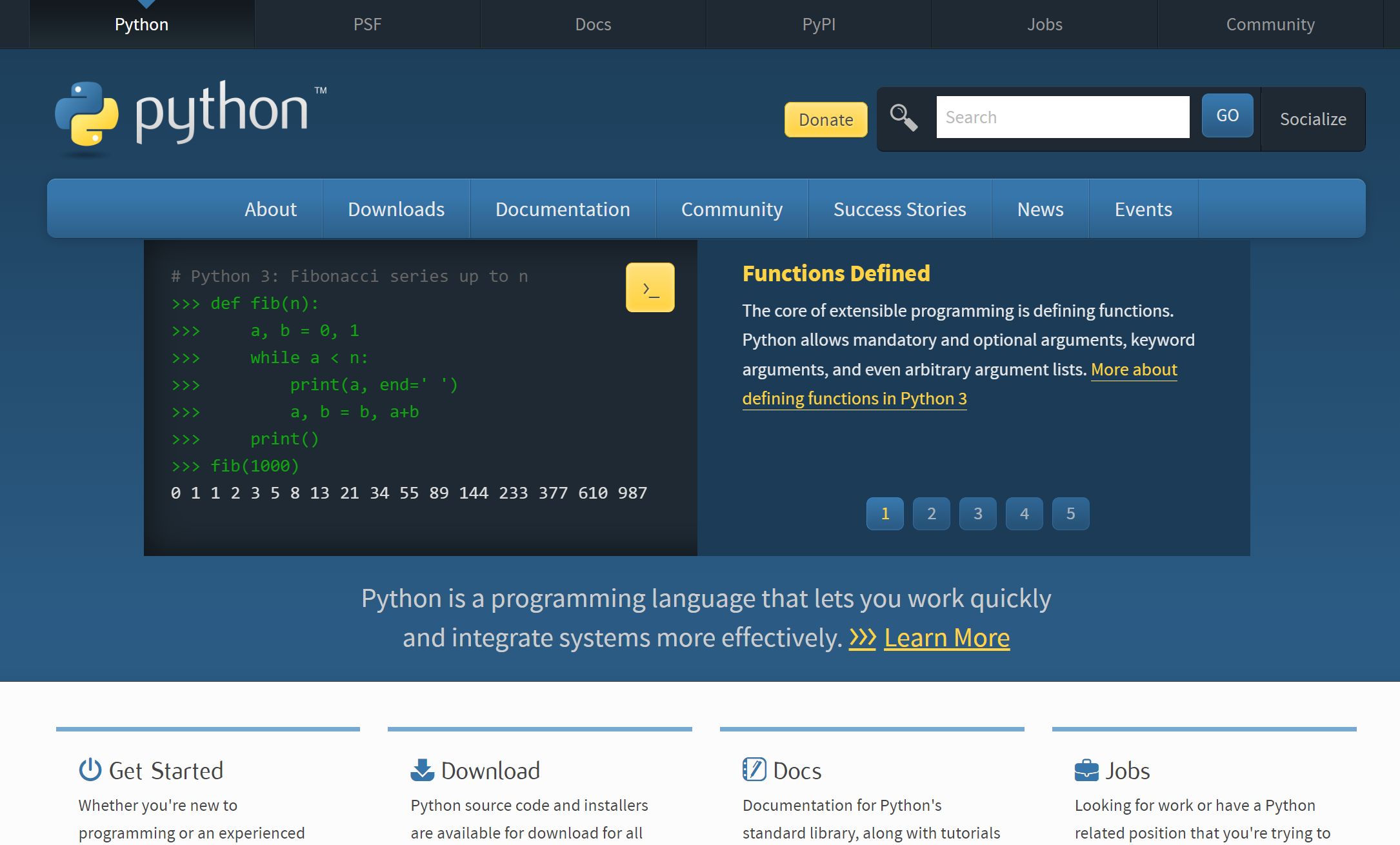The width and height of the screenshot is (1400, 845).
Task: Click the magnifying glass search icon
Action: point(903,117)
